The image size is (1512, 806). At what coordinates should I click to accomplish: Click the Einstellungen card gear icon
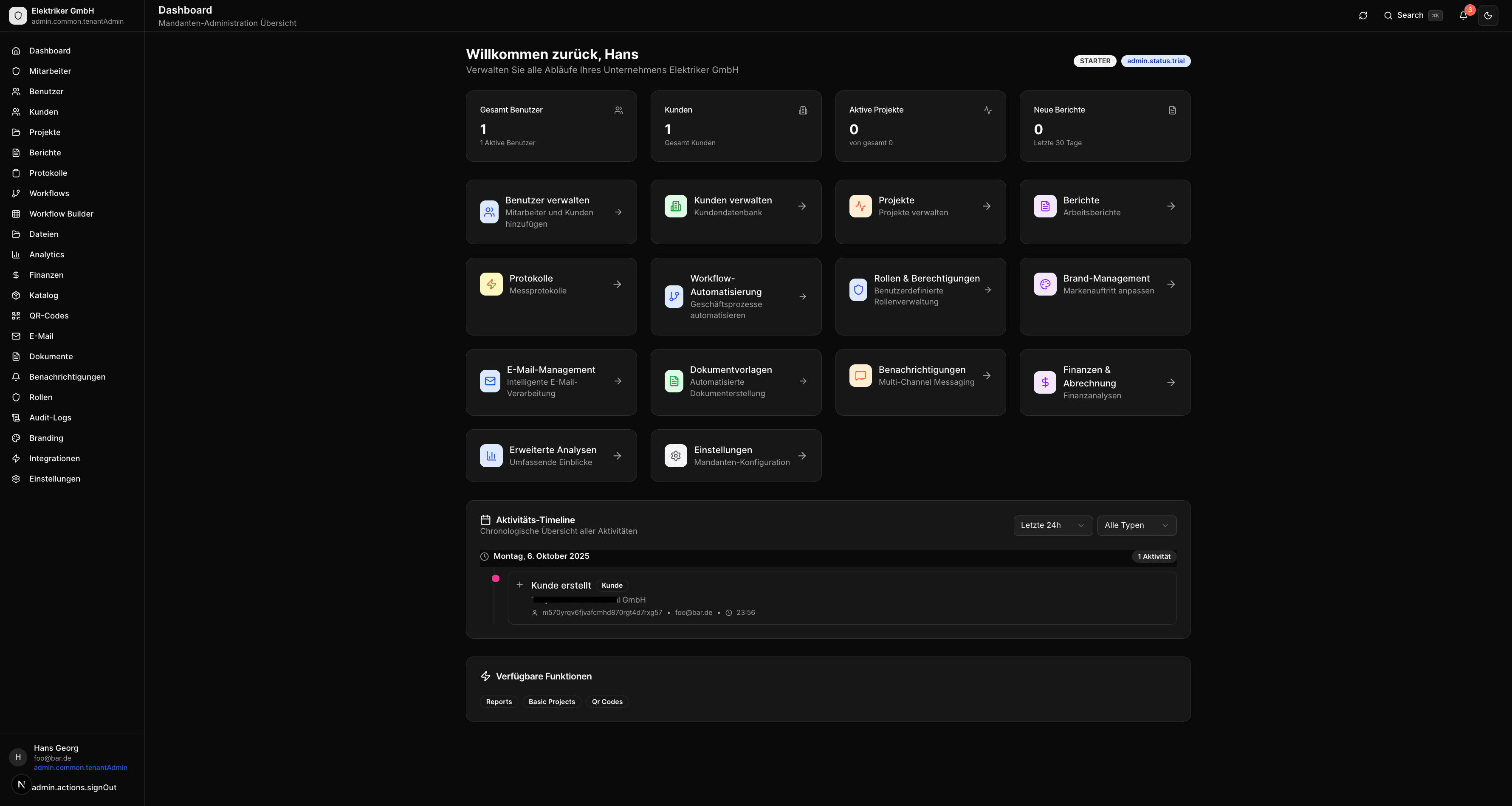tap(676, 456)
